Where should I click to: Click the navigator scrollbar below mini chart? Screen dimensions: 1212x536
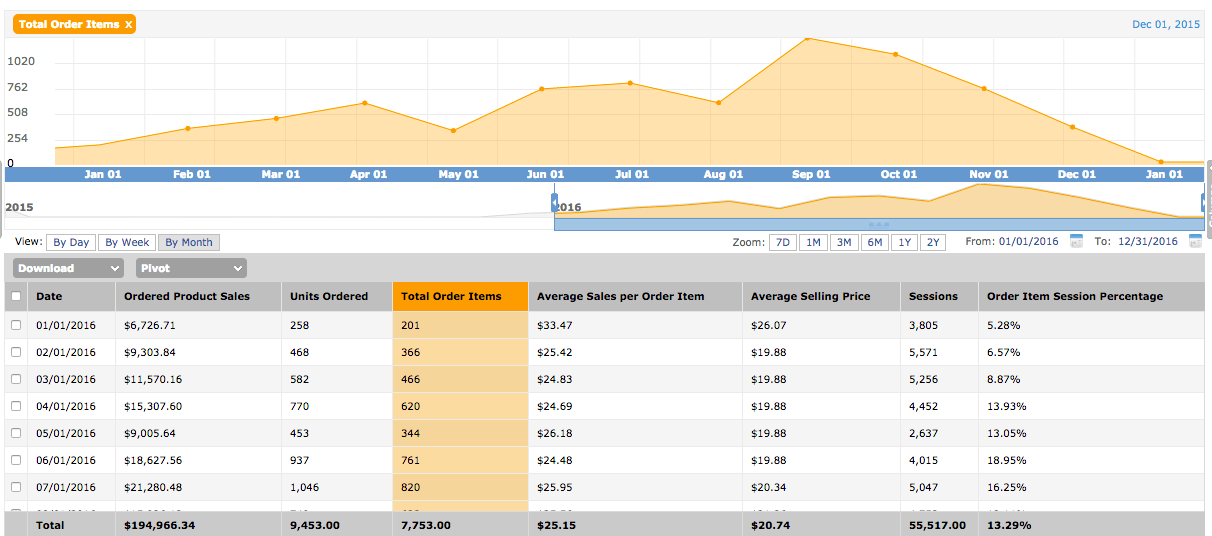(x=879, y=224)
